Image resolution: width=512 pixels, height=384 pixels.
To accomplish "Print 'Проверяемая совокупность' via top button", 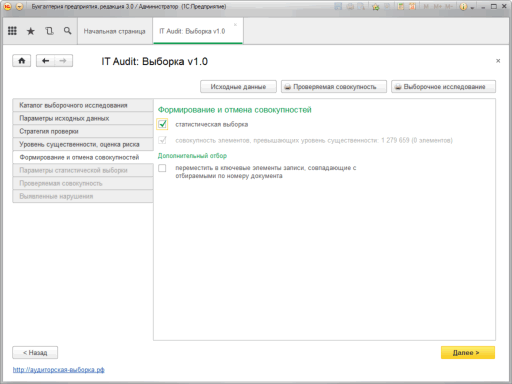I will [334, 87].
